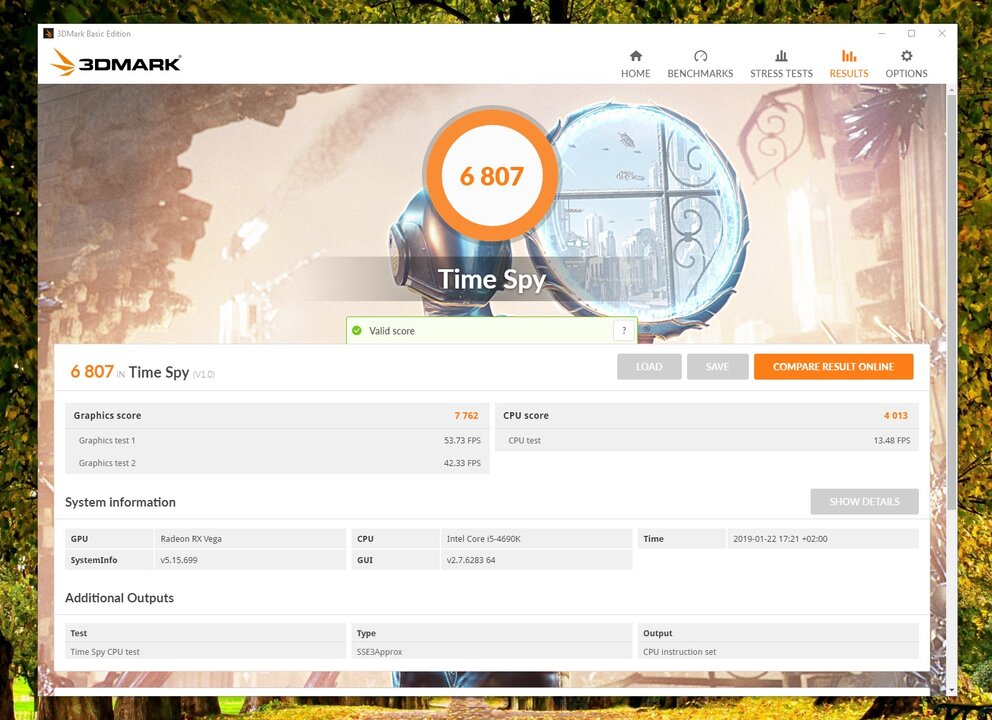The width and height of the screenshot is (992, 720).
Task: Open the Stress Tests chart icon
Action: click(781, 56)
